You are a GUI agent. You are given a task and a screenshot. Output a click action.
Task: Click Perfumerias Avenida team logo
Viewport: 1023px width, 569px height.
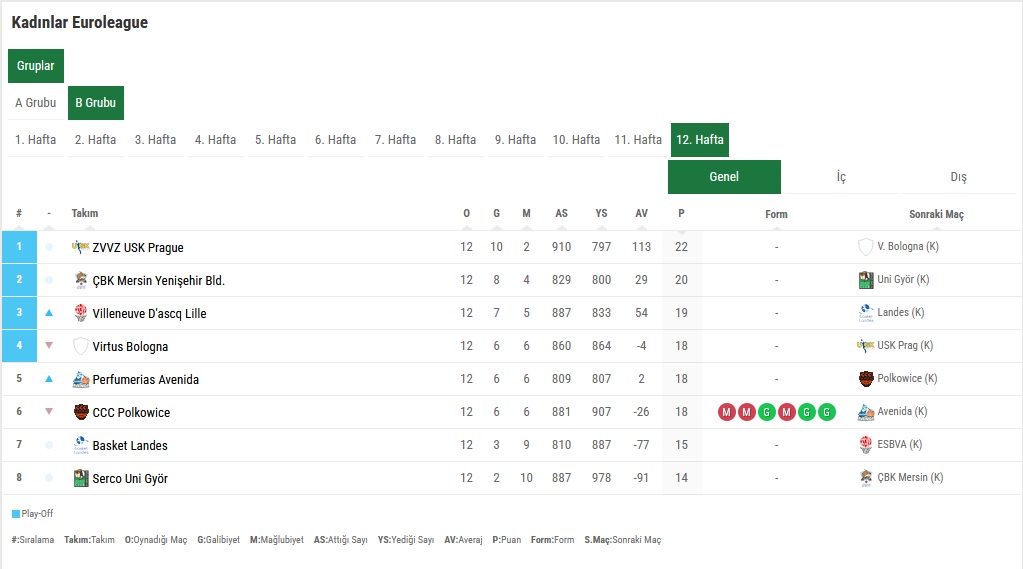click(x=81, y=379)
